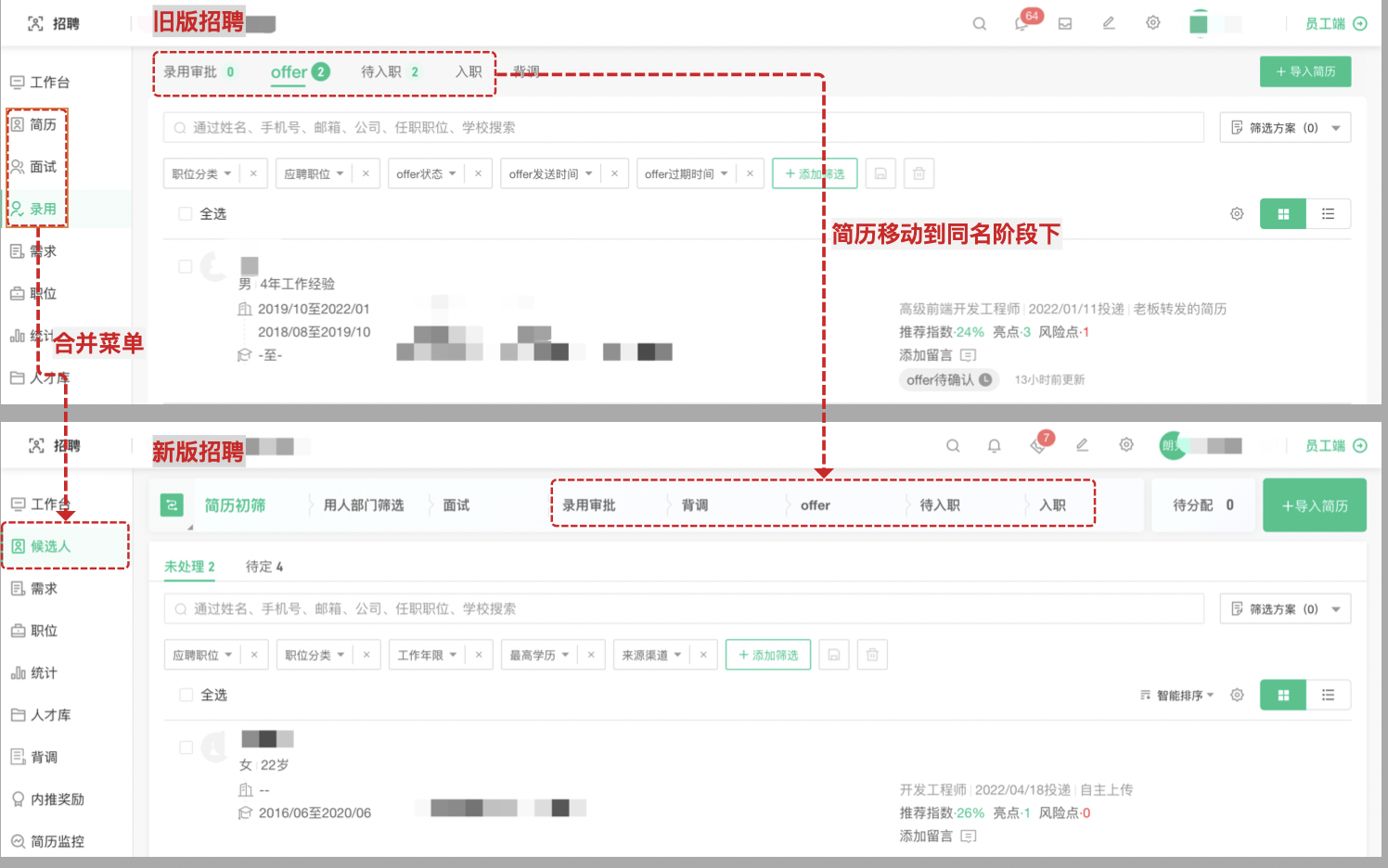Open 筛选方案 dropdown in old version
The width and height of the screenshot is (1388, 868).
tap(1285, 128)
